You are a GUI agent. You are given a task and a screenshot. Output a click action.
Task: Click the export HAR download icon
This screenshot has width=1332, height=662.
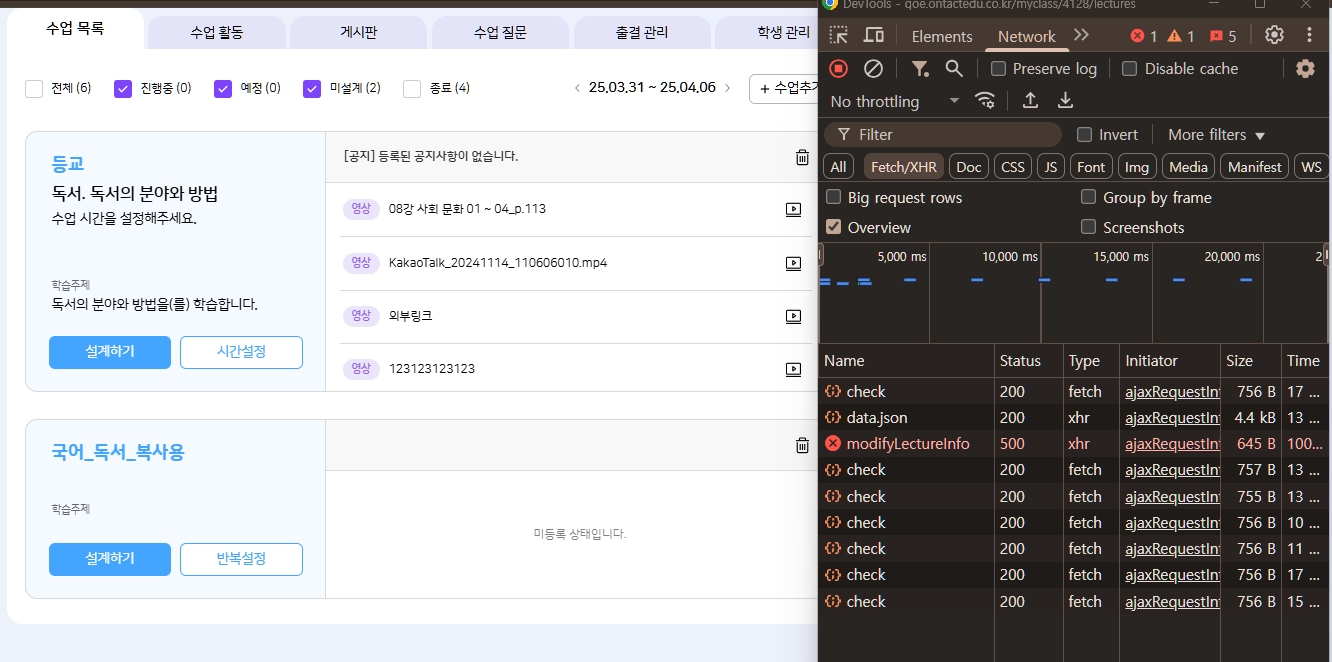tap(1066, 101)
